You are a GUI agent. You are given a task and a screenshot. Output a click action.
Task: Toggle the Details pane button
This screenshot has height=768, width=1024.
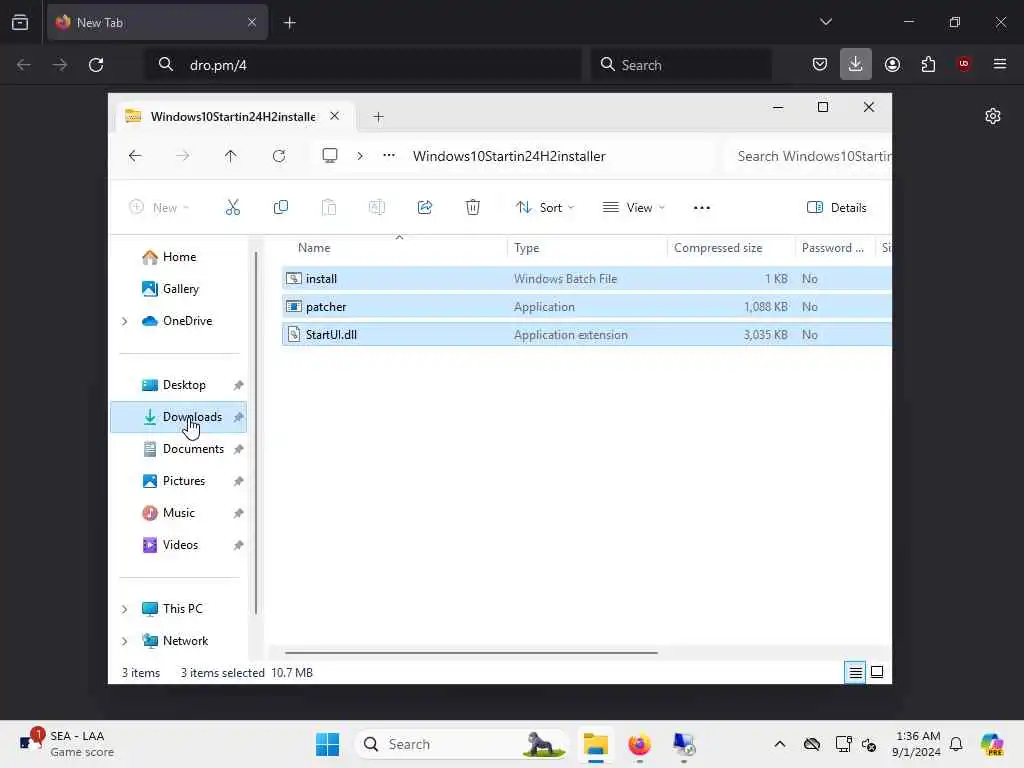pyautogui.click(x=837, y=208)
